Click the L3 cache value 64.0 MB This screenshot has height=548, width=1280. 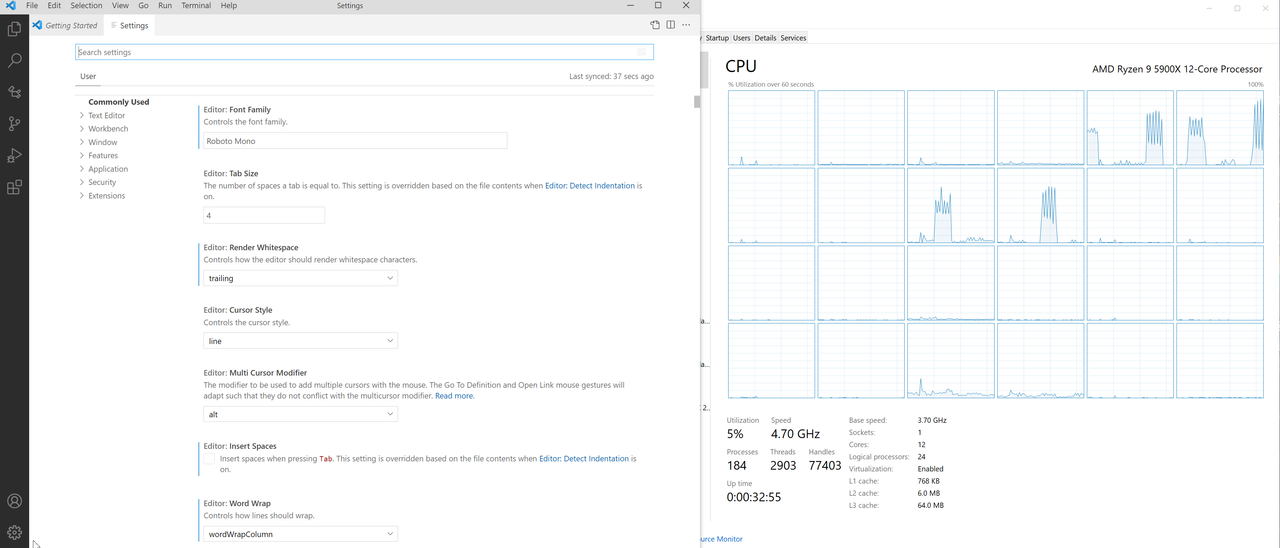(930, 505)
